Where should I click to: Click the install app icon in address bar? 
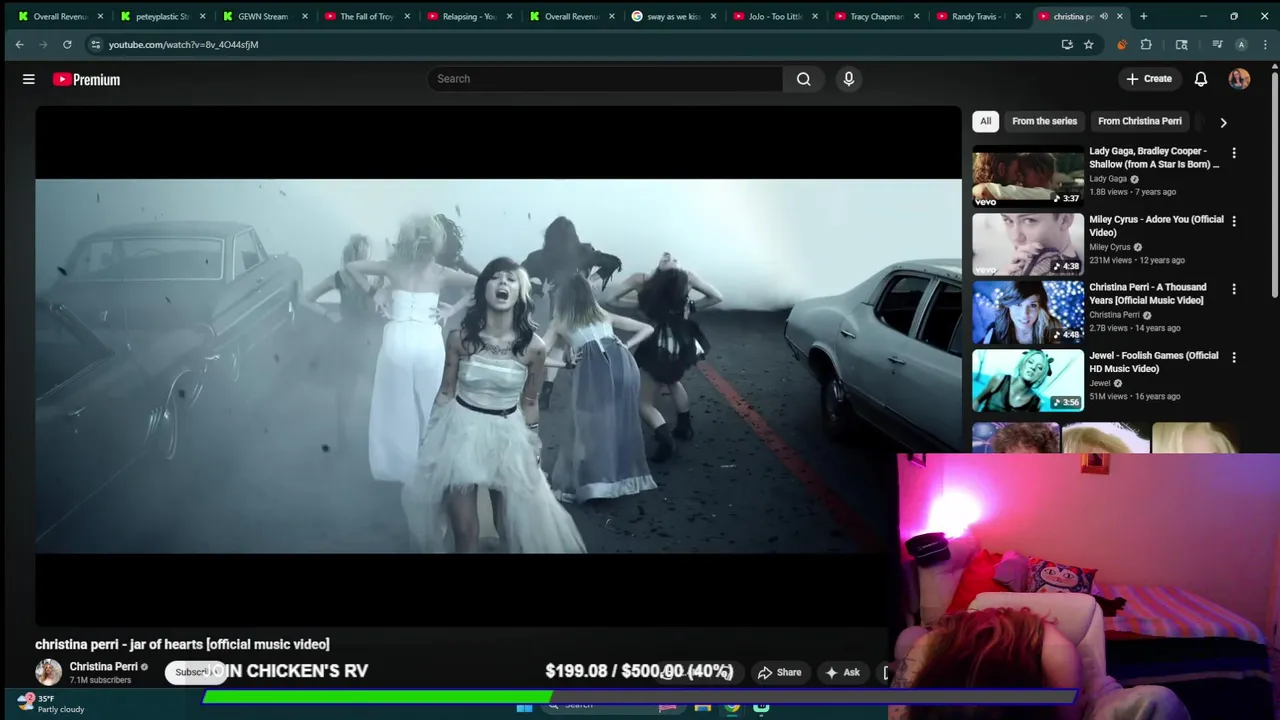[x=1067, y=44]
